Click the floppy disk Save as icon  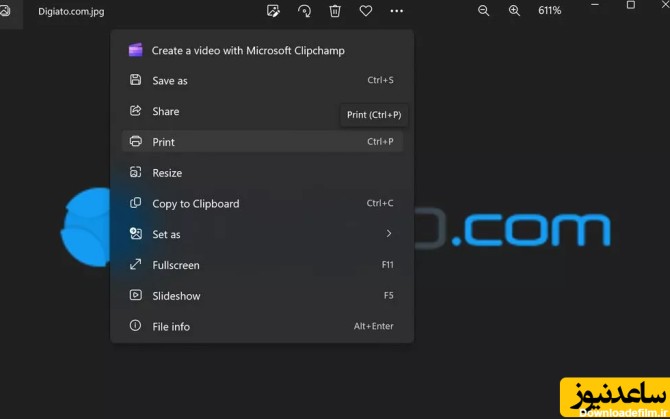coord(135,80)
